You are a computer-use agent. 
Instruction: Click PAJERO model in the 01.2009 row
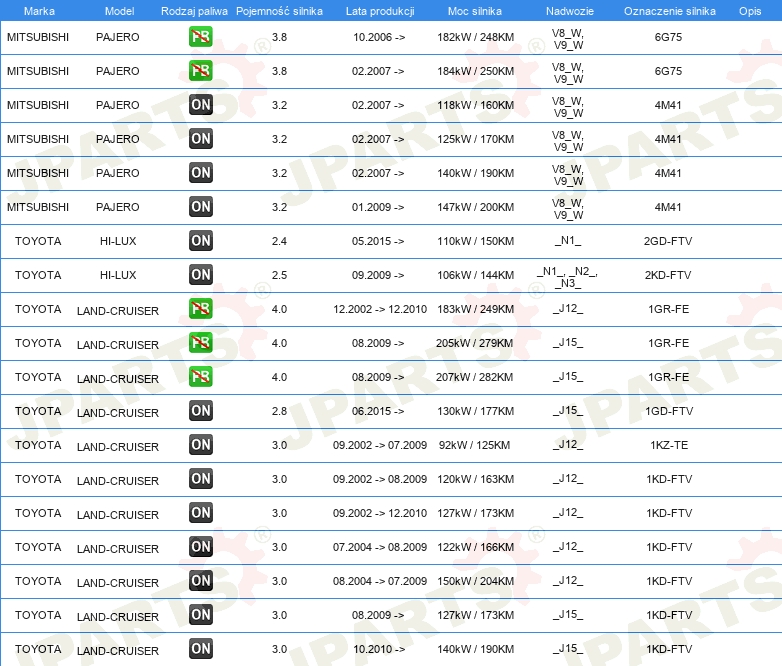click(x=118, y=207)
